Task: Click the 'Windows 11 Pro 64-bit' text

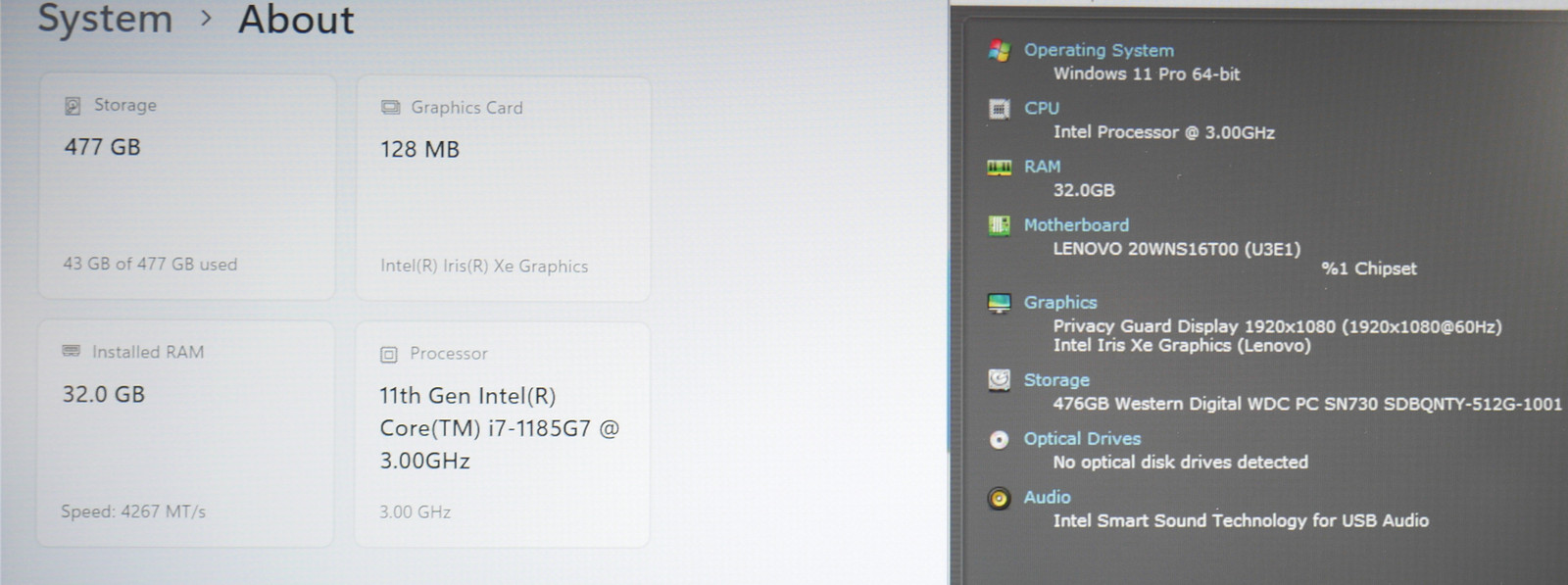Action: tap(1147, 74)
